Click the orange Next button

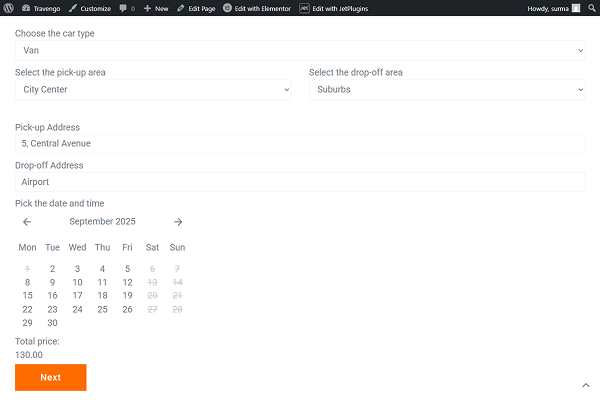(51, 377)
